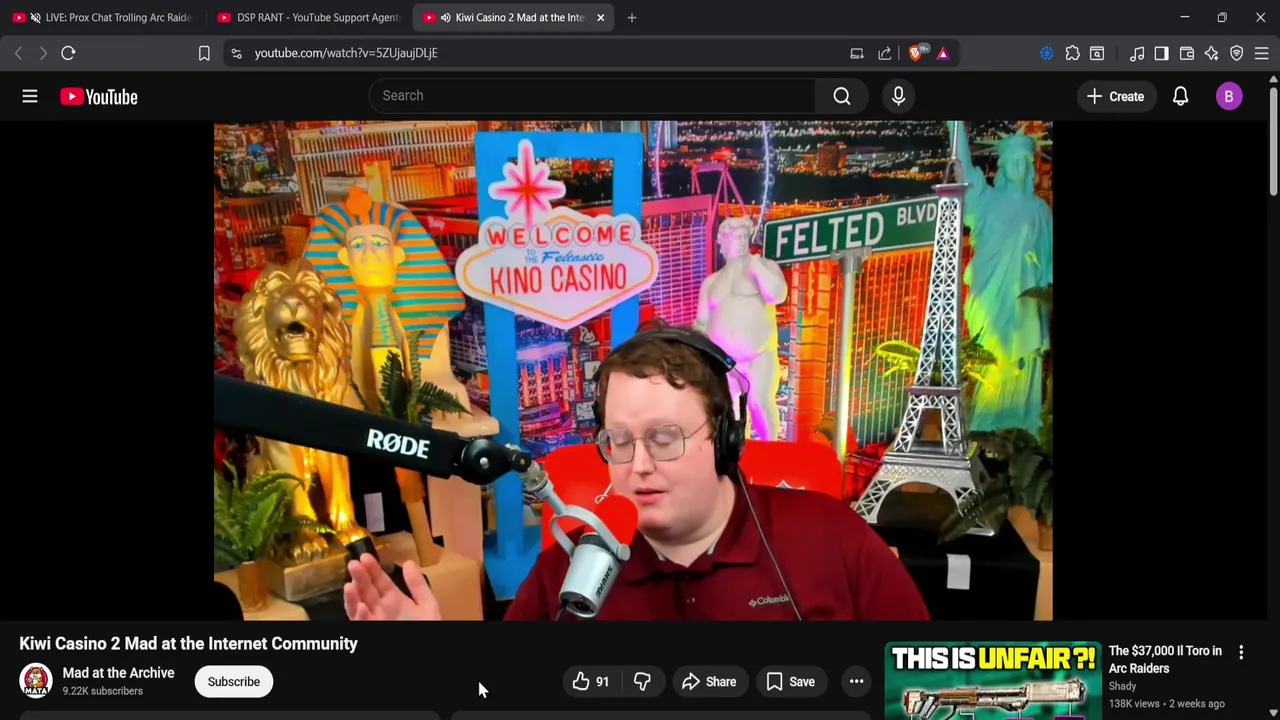View site information icon in address bar
1280x720 pixels.
click(x=236, y=53)
